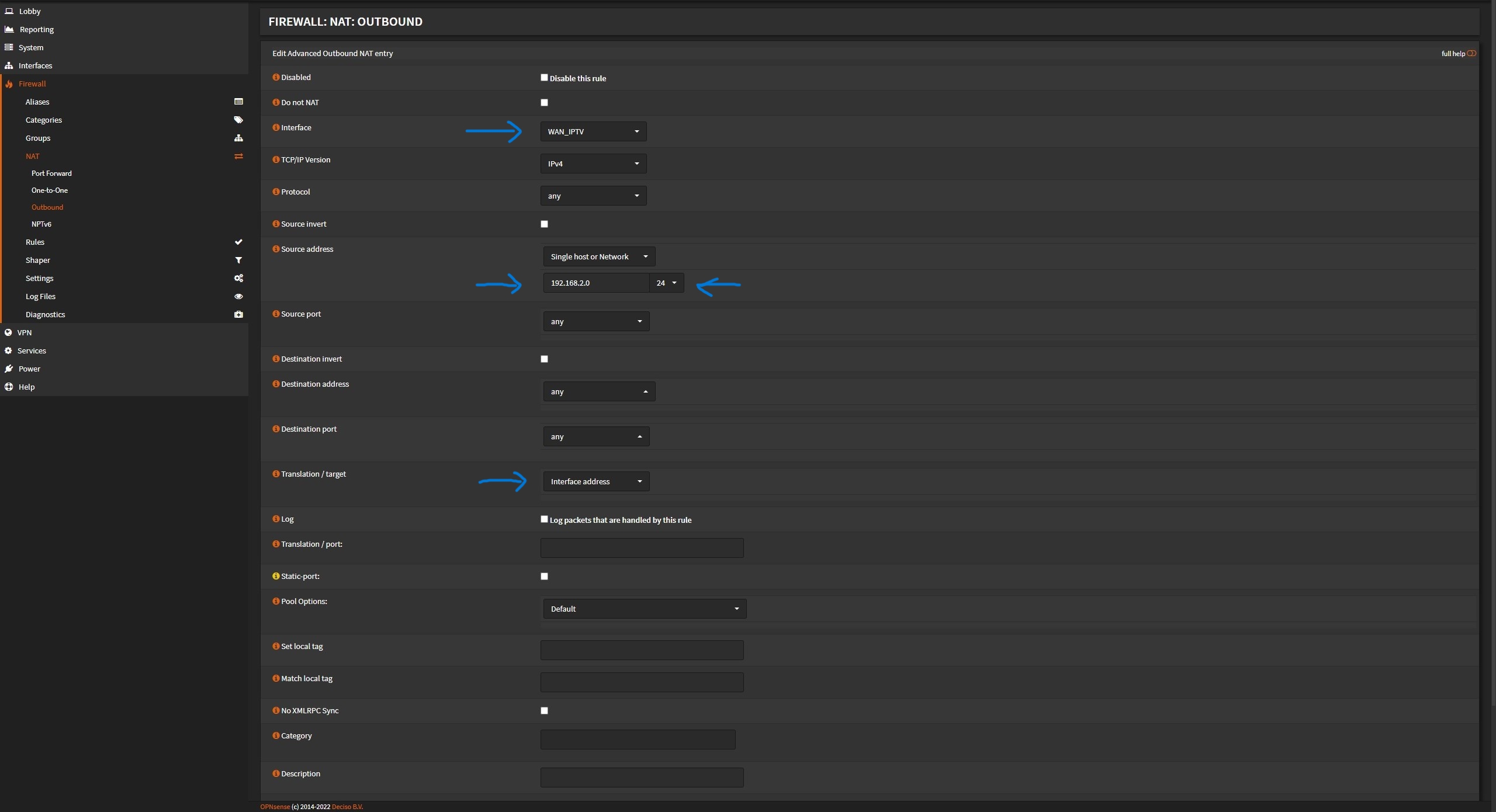1496x812 pixels.
Task: Check the Do not NAT checkbox
Action: [x=544, y=102]
